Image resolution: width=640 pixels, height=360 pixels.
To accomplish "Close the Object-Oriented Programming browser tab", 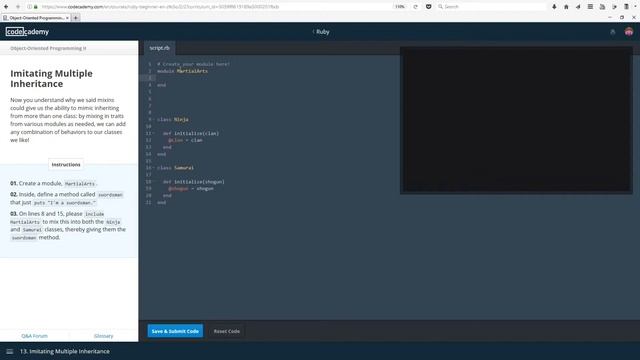I will pos(67,18).
